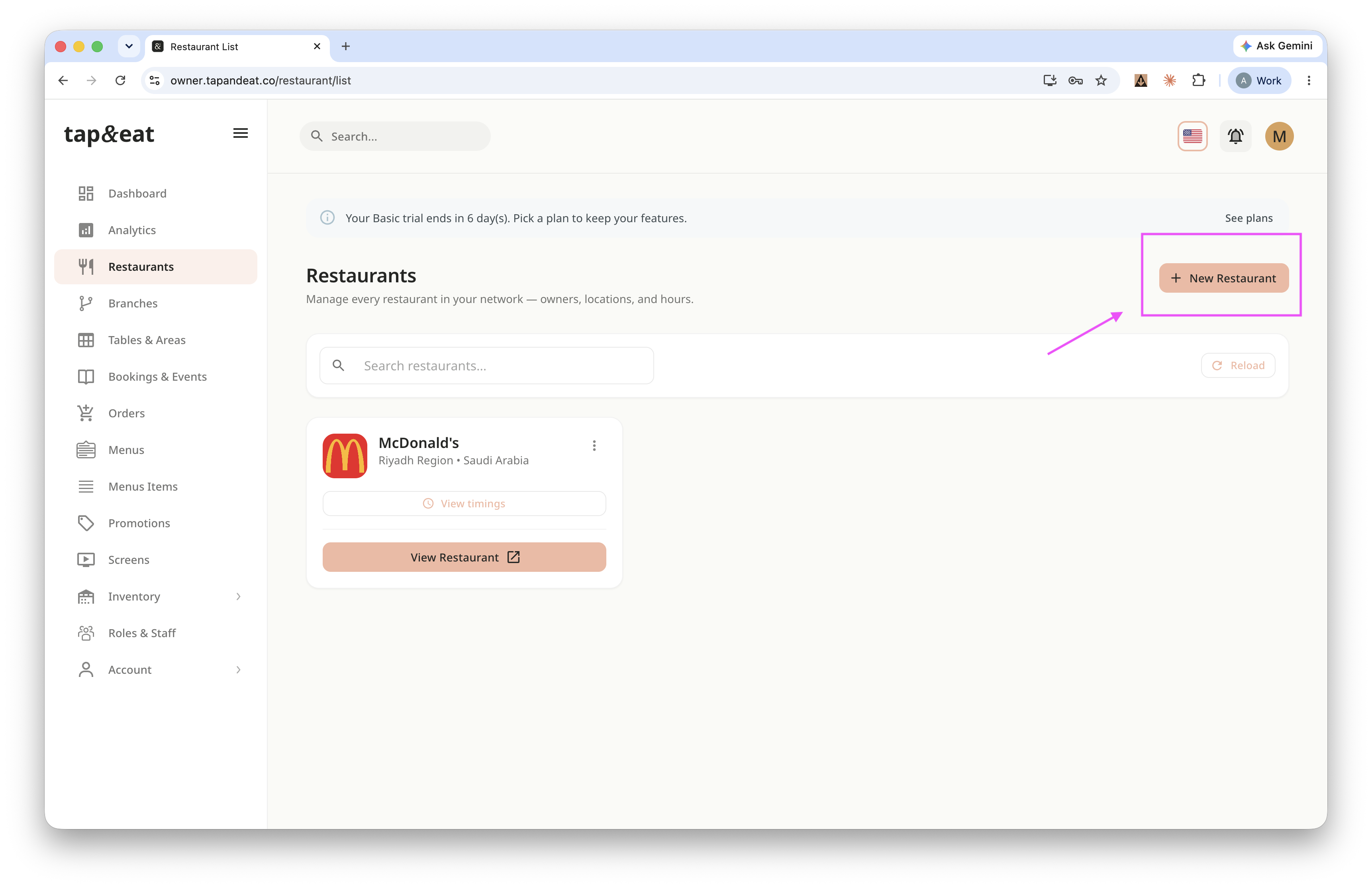Image resolution: width=1372 pixels, height=888 pixels.
Task: Reload the browser page
Action: tap(120, 81)
